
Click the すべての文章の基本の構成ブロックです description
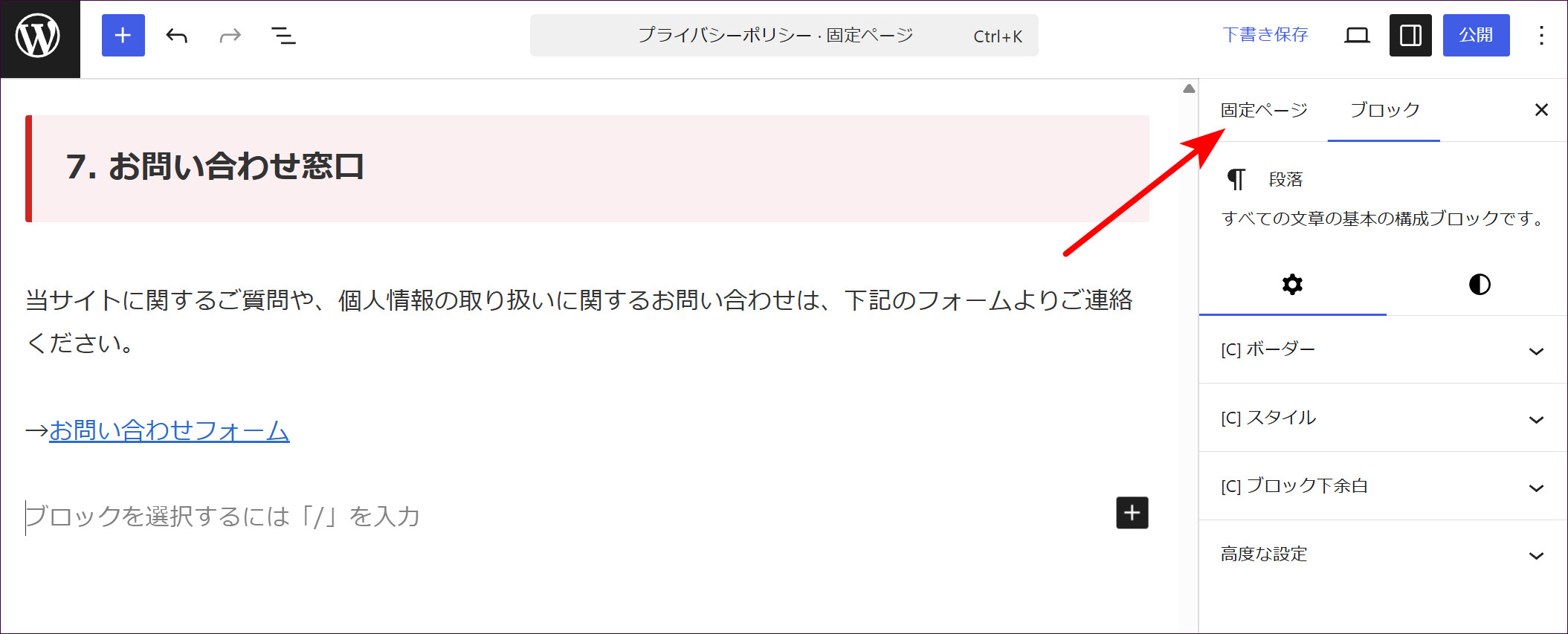(x=1384, y=219)
